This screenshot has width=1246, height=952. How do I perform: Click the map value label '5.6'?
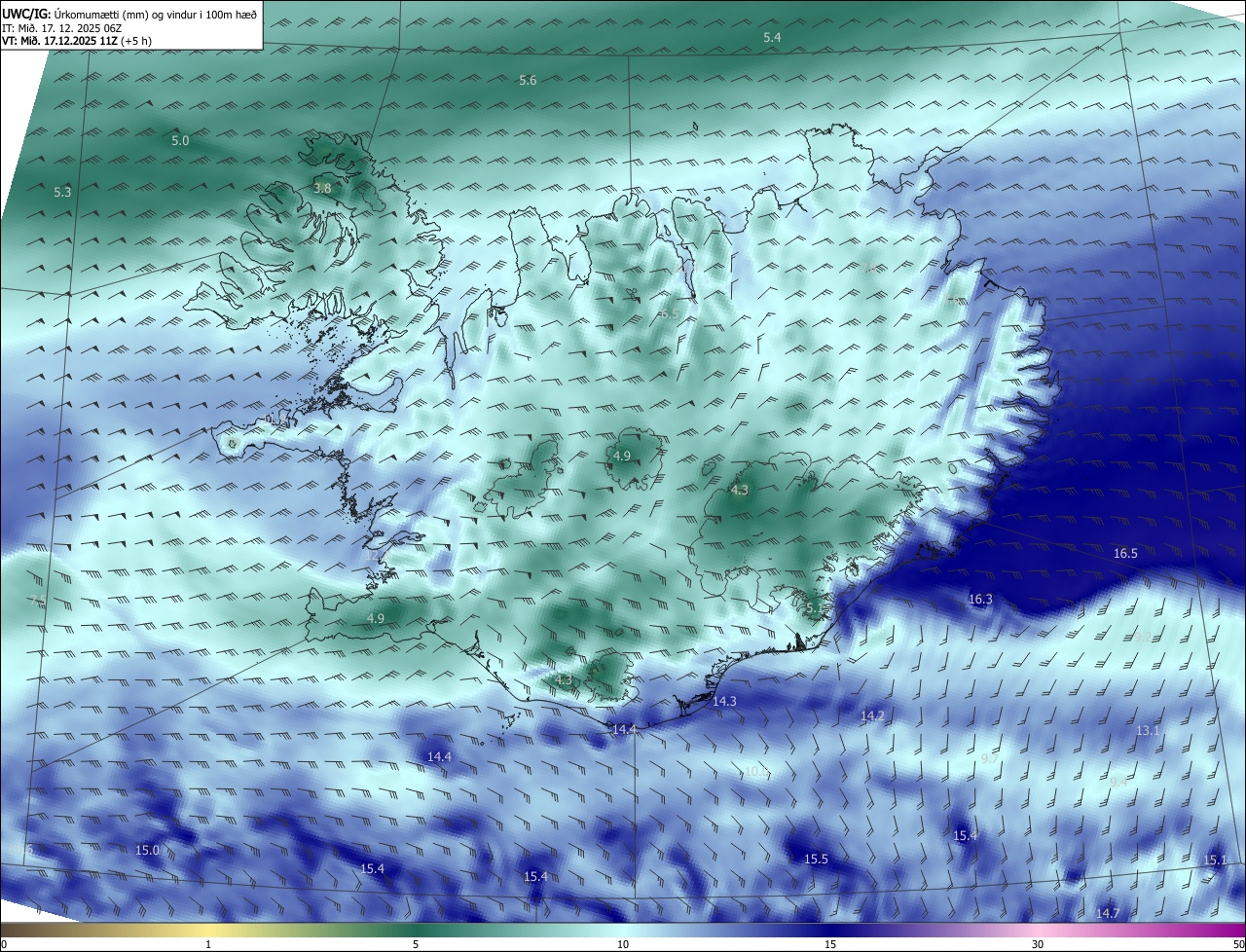(x=528, y=81)
